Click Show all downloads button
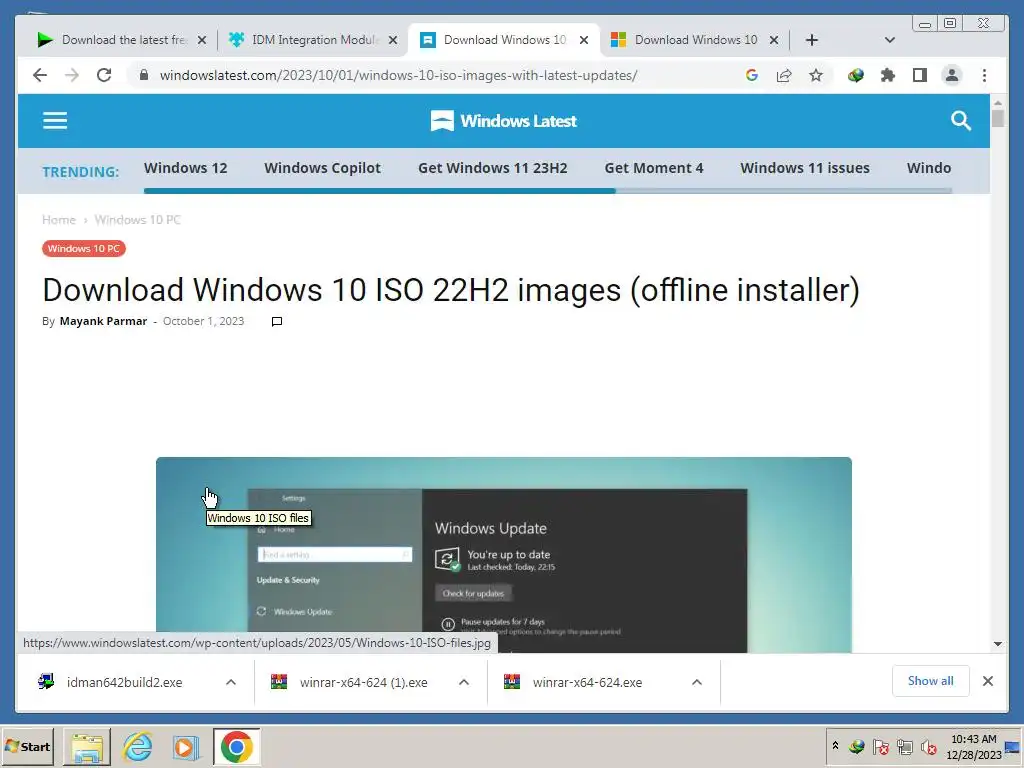 pyautogui.click(x=931, y=681)
